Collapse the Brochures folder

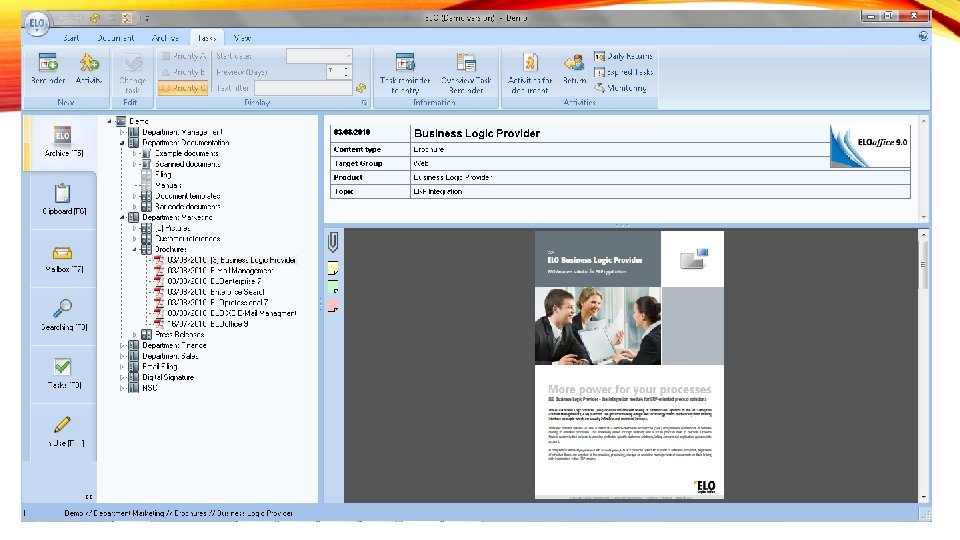coord(135,249)
